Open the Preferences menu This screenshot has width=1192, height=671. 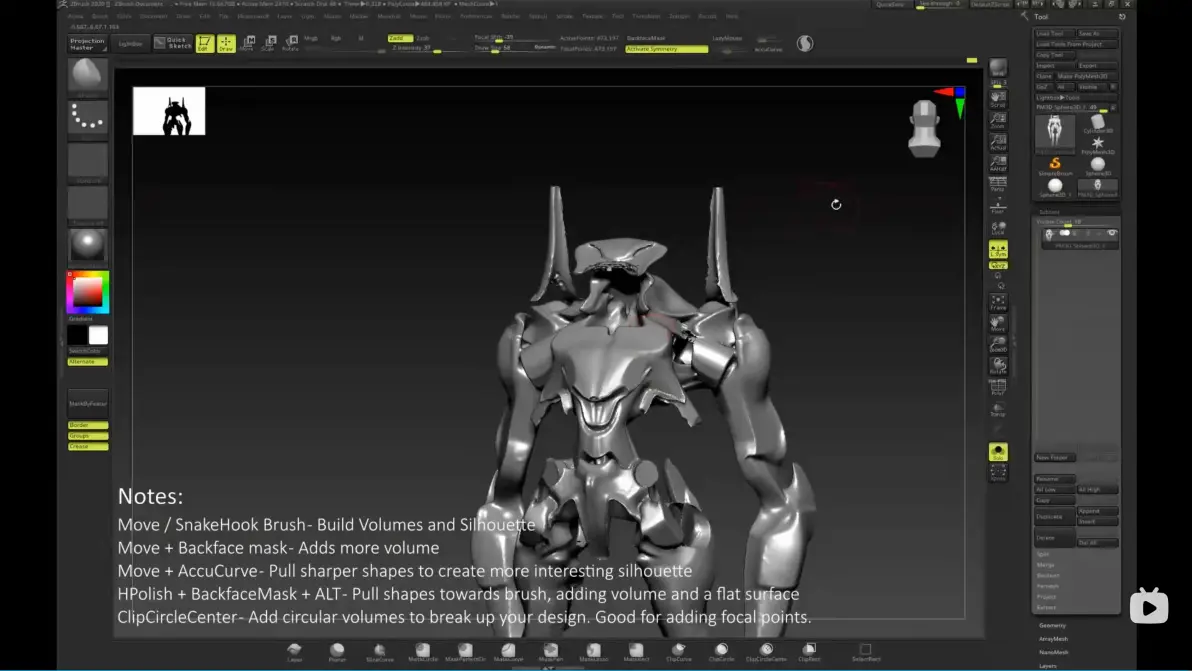click(x=476, y=16)
